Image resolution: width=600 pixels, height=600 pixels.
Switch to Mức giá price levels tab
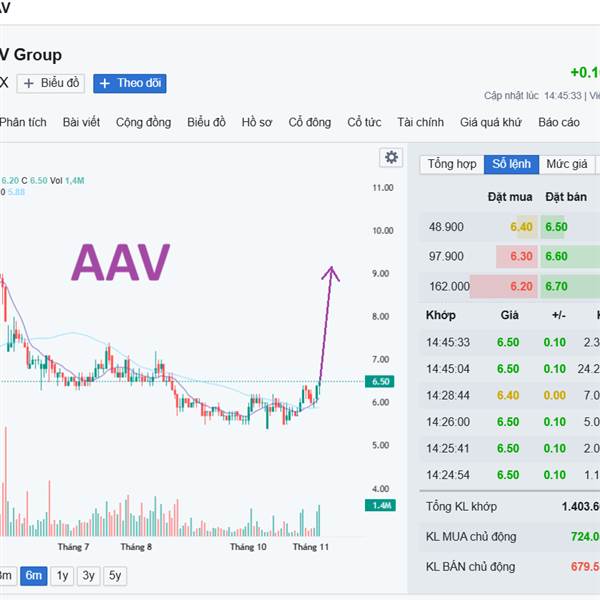tap(566, 164)
